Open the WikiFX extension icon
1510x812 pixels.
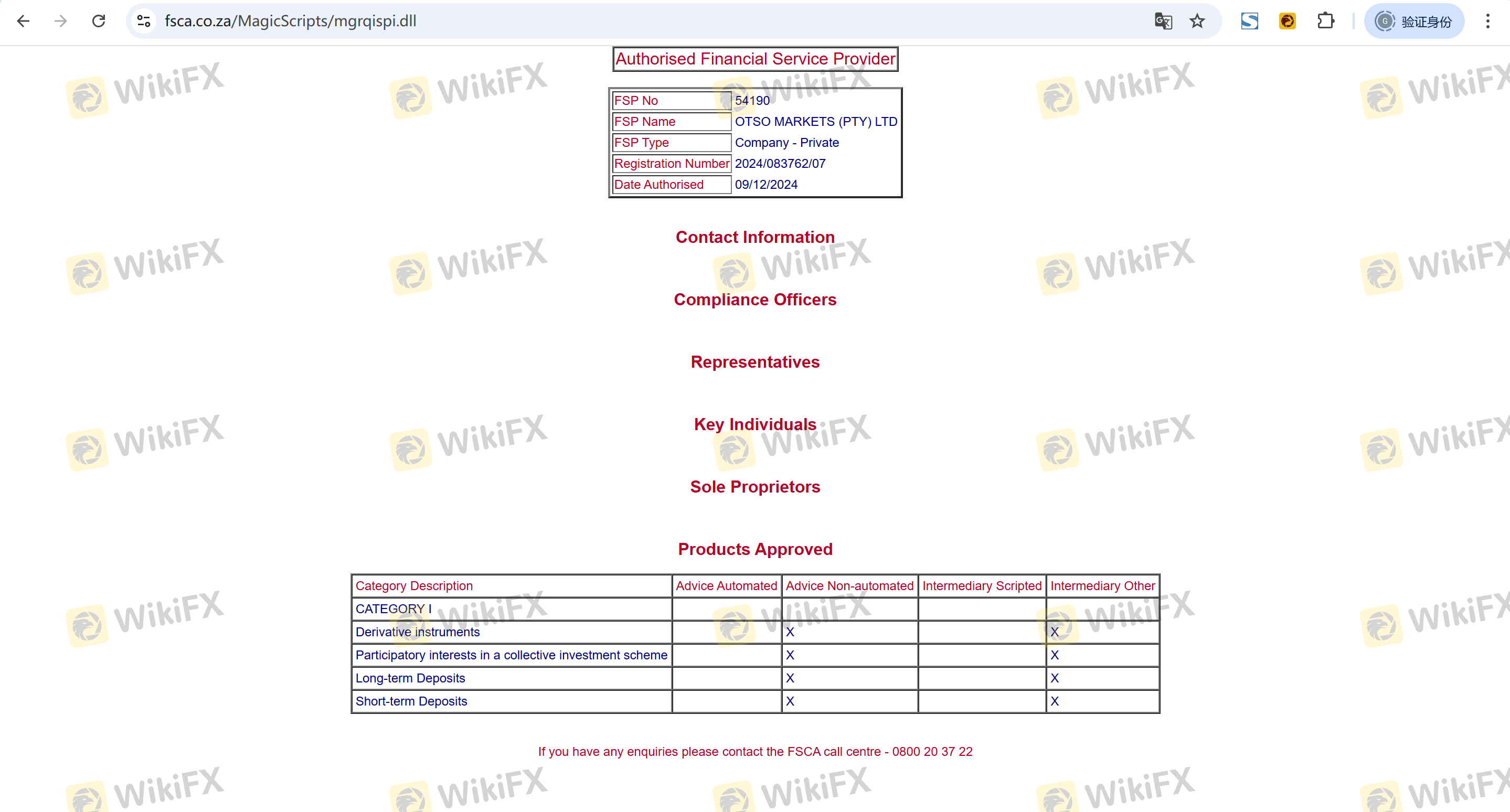point(1287,21)
